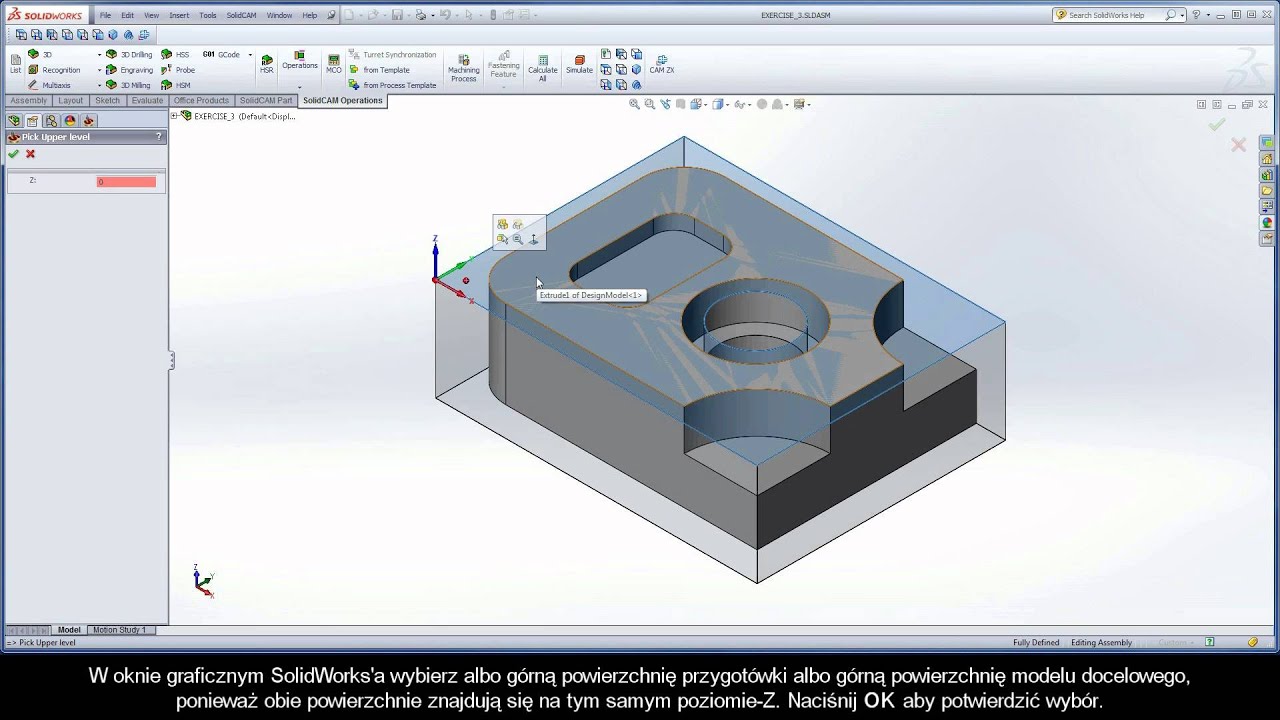Select the CAM ZX view
Screen dimensions: 1280x720
click(662, 64)
